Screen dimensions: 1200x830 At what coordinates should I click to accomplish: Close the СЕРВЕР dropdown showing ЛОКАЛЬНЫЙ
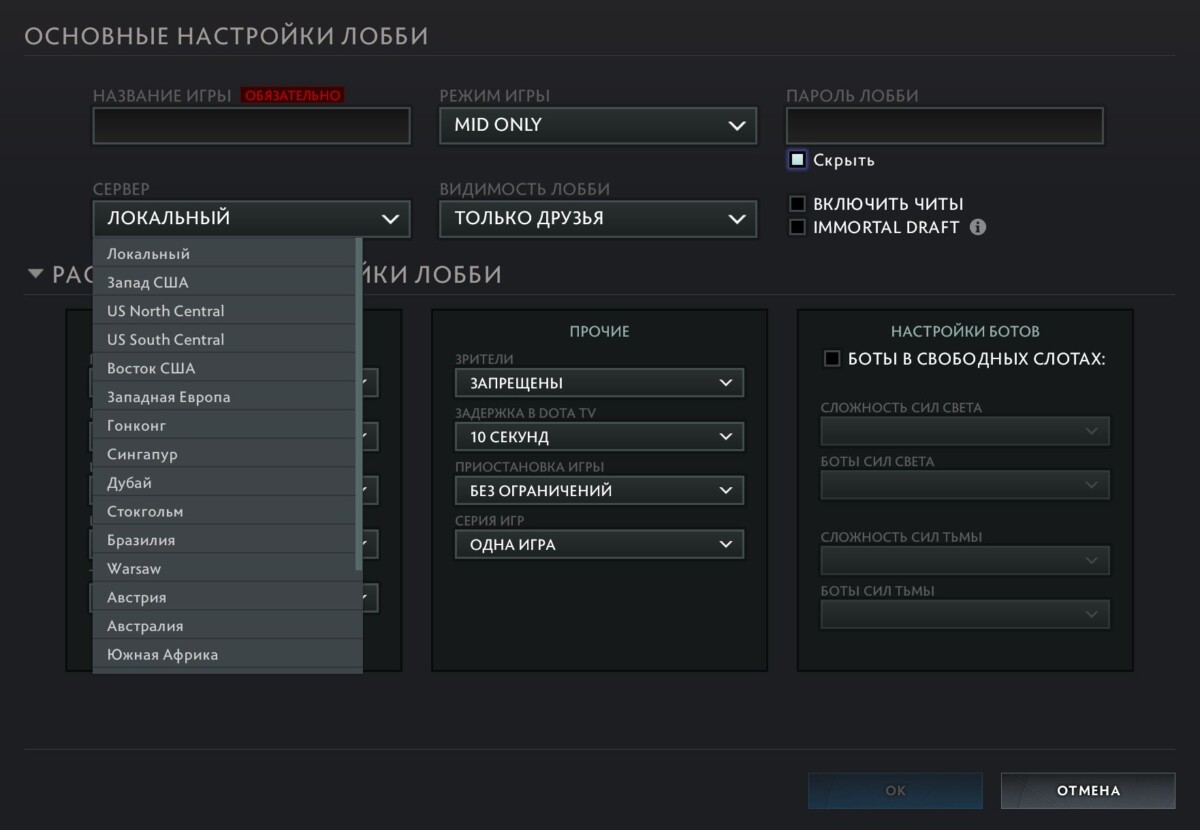pyautogui.click(x=251, y=218)
